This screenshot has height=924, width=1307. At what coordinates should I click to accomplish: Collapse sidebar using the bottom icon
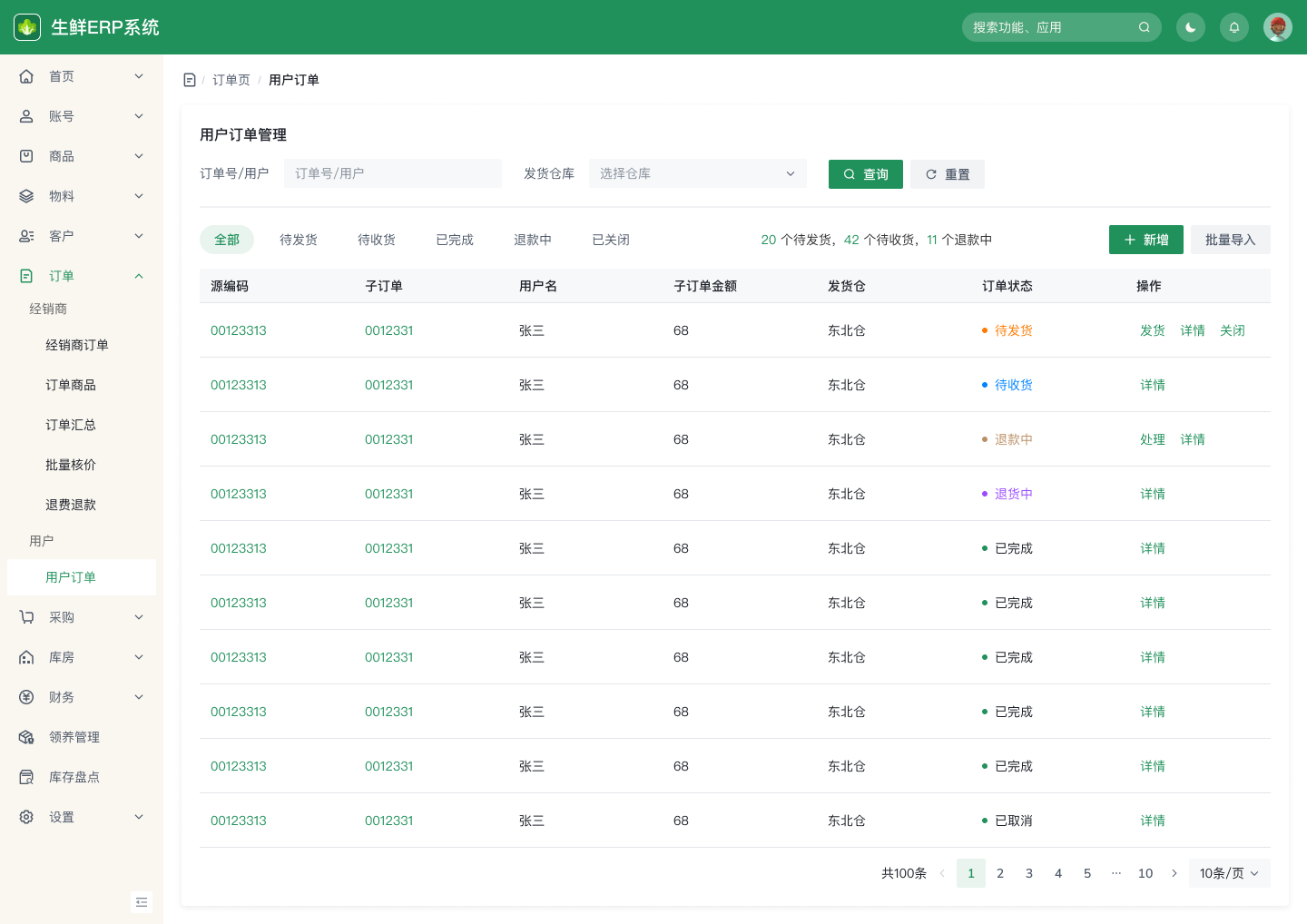click(142, 902)
